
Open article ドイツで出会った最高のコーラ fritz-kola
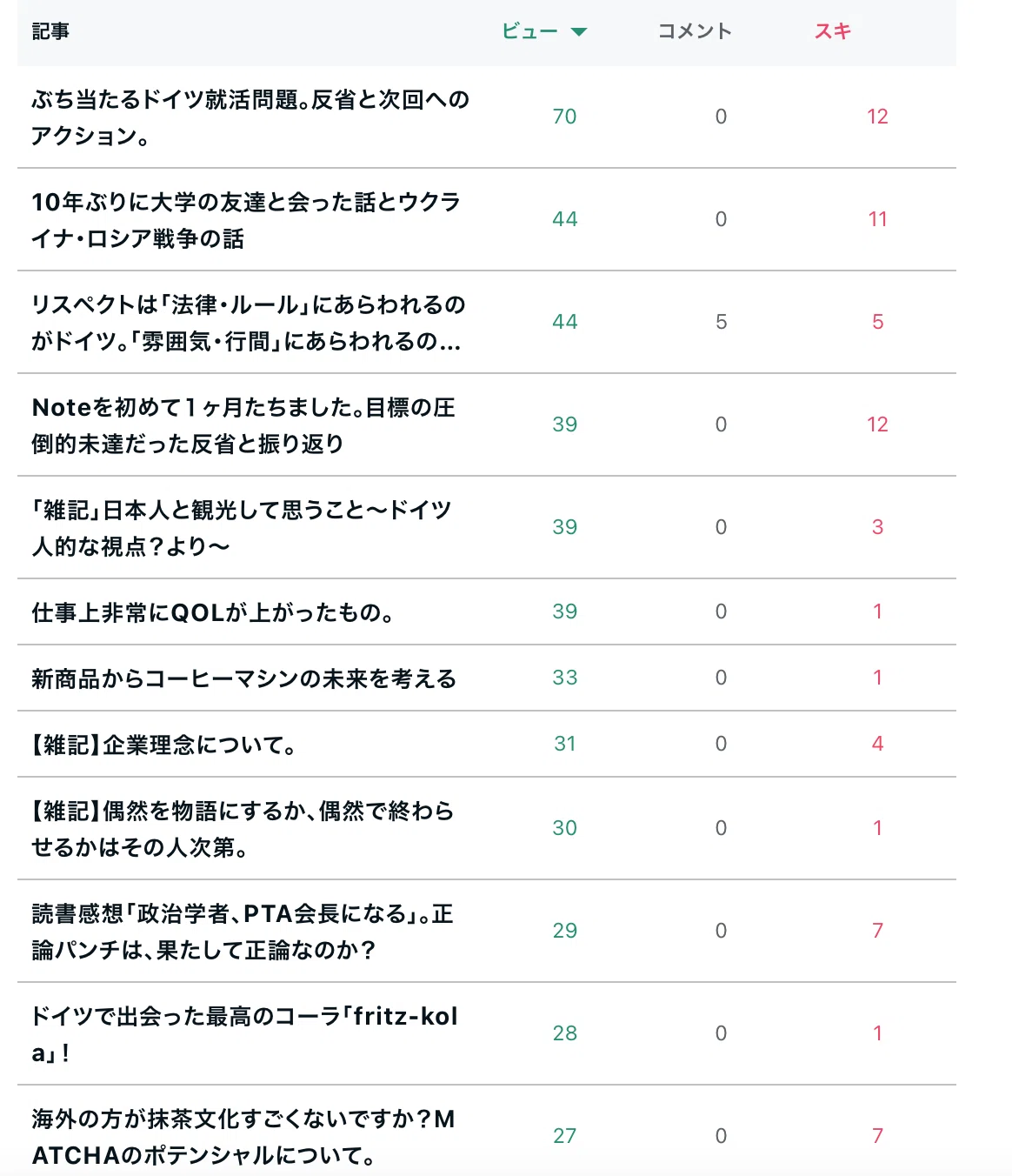244,1034
